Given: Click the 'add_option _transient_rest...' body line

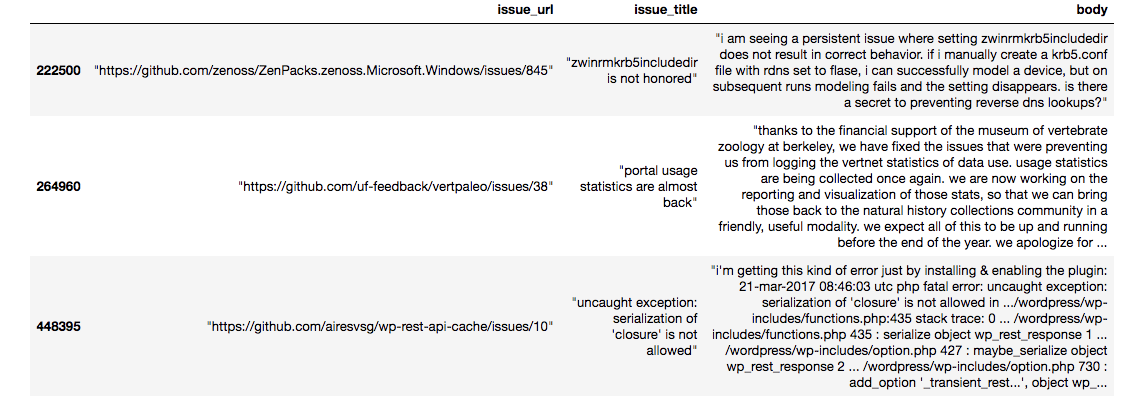Looking at the screenshot, I should tap(979, 382).
